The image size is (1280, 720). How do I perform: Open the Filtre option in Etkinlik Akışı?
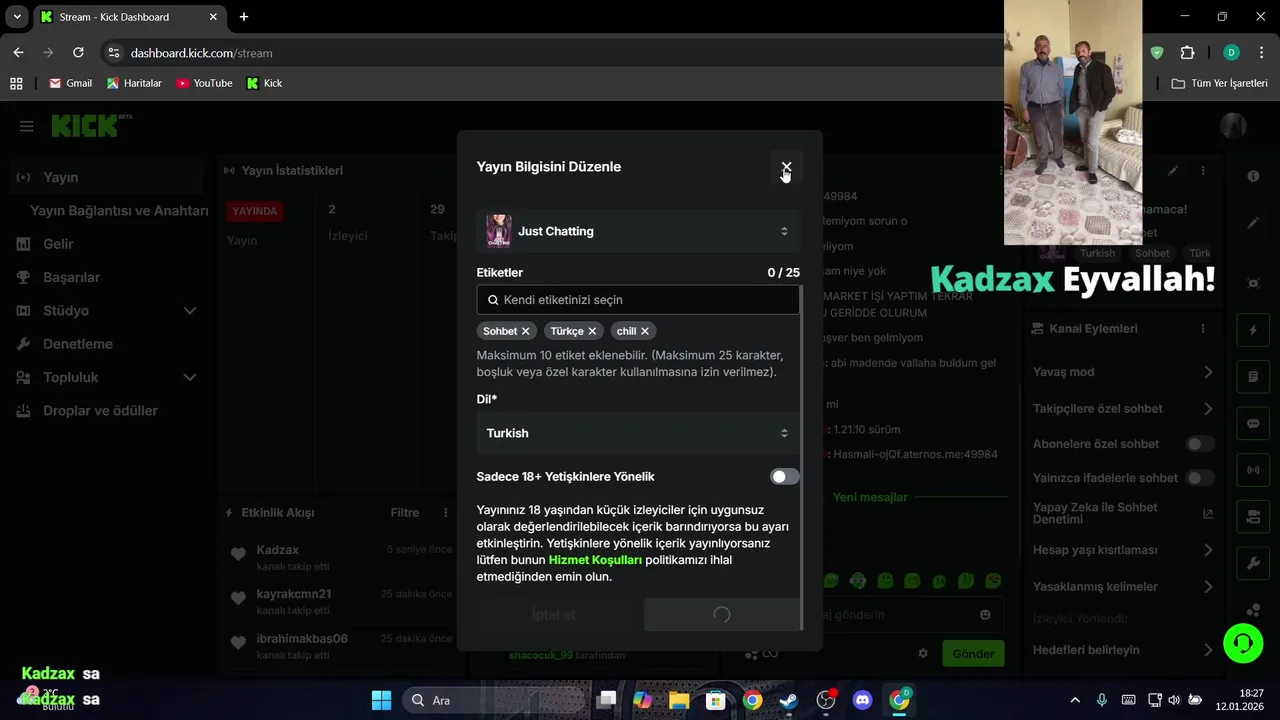coord(405,513)
